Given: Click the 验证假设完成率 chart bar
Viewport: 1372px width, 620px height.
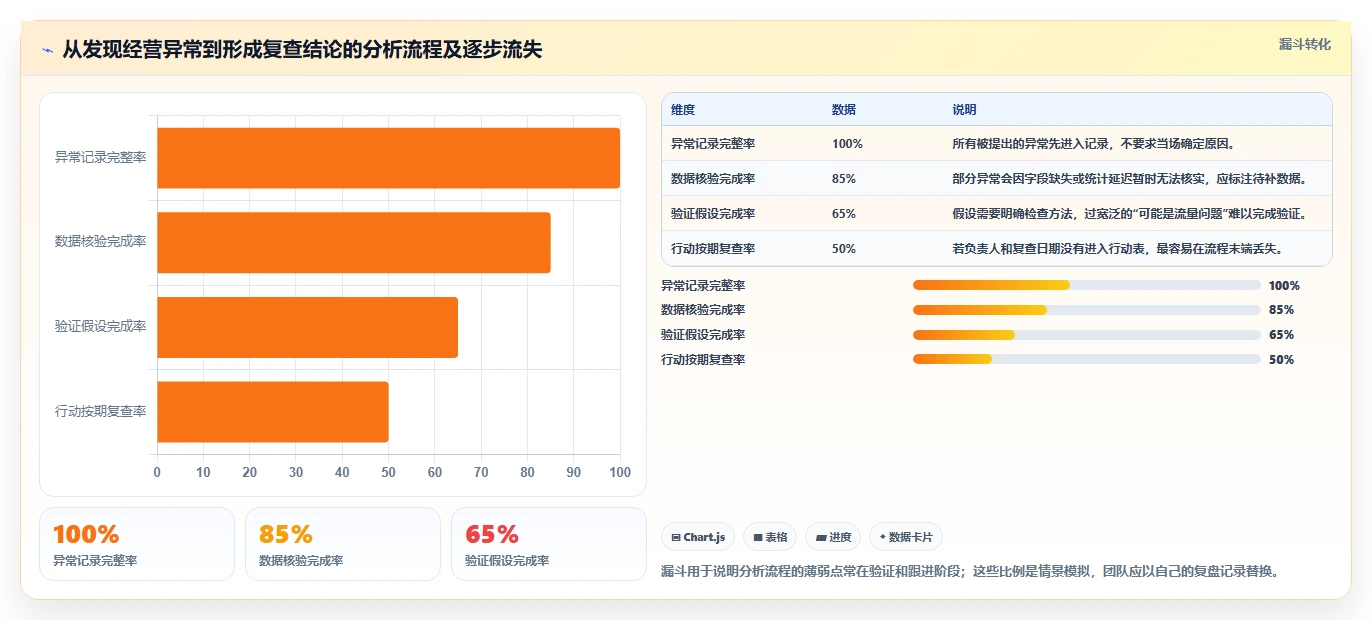Looking at the screenshot, I should click(x=307, y=327).
